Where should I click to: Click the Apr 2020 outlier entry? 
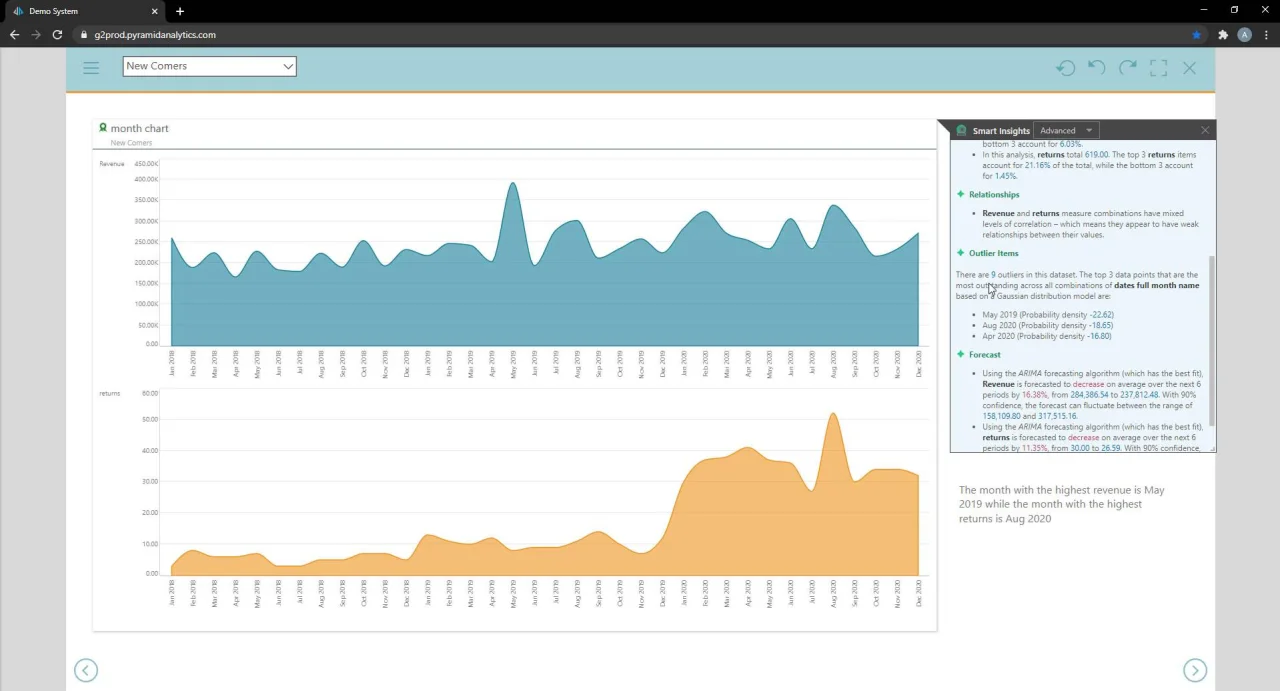click(x=1047, y=336)
